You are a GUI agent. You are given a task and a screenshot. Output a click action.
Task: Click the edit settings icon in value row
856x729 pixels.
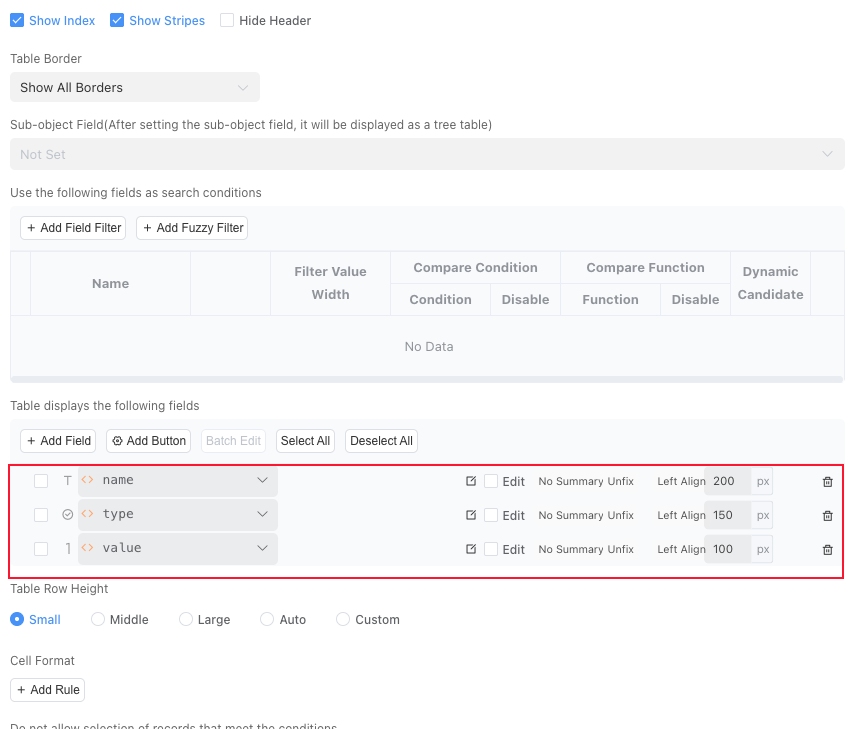click(x=471, y=549)
